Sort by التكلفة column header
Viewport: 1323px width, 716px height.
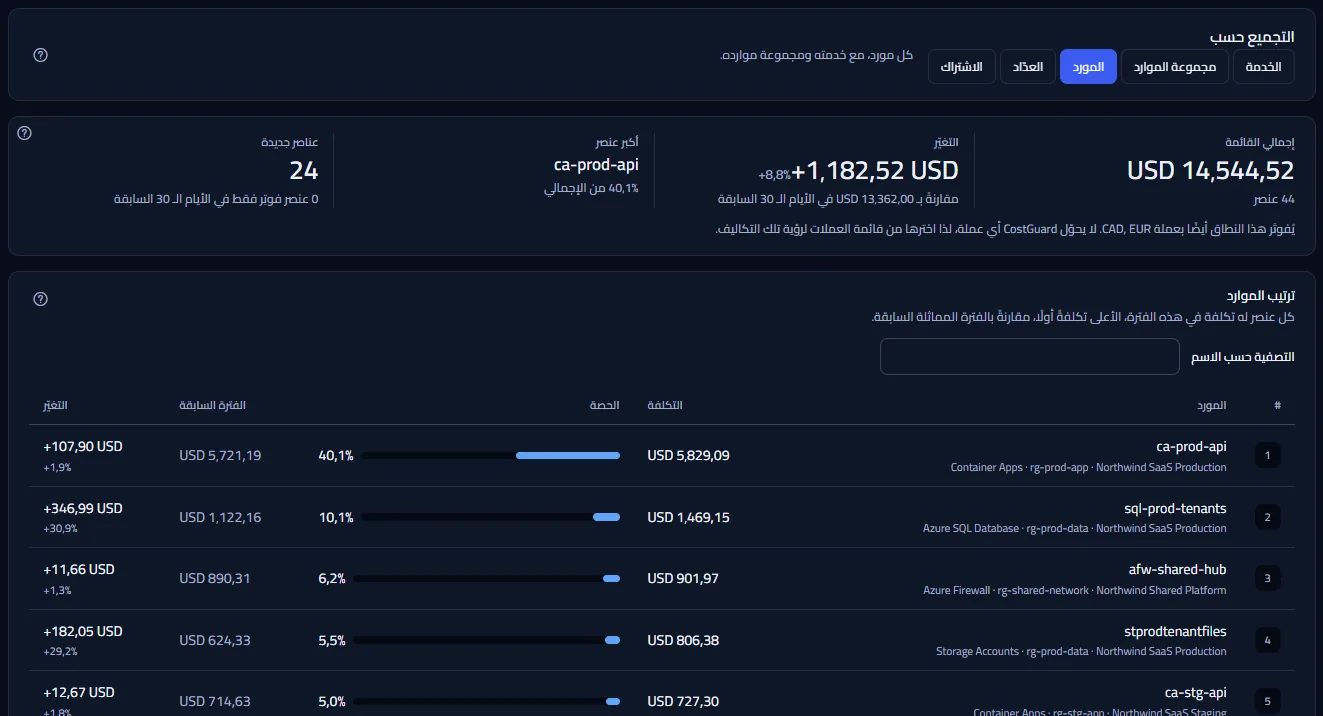coord(666,405)
